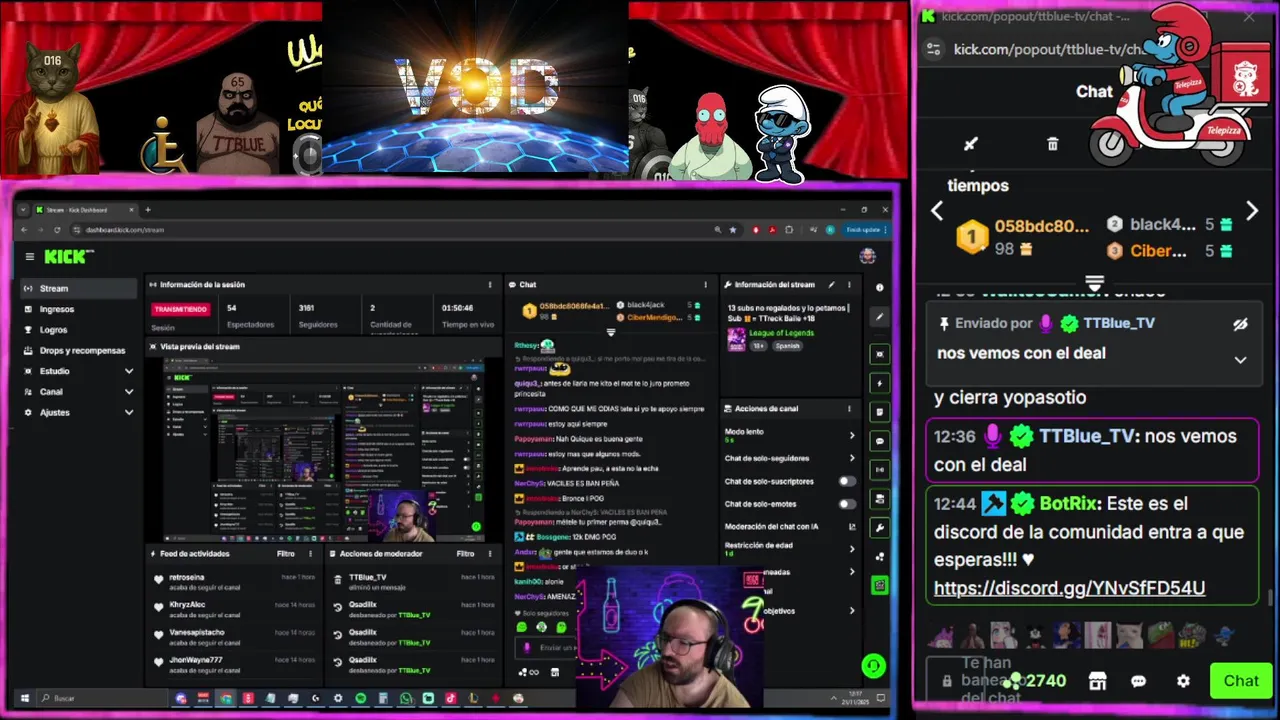Toggle Chat de solo-suscriptores
Image resolution: width=1280 pixels, height=720 pixels.
click(x=847, y=481)
